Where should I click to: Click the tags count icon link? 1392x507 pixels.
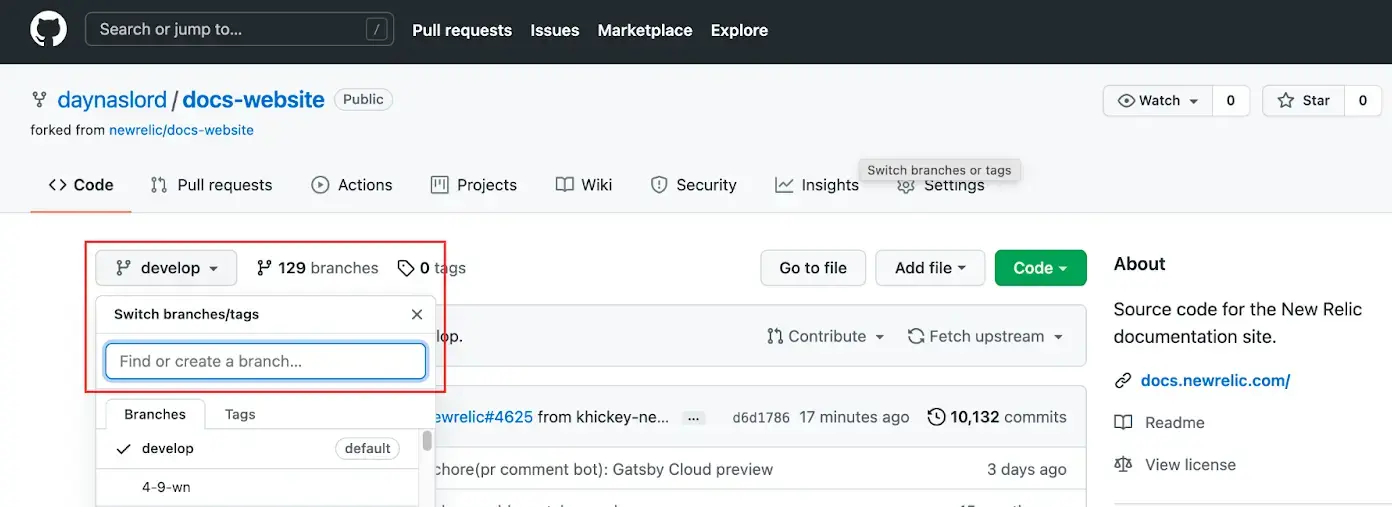(x=406, y=268)
